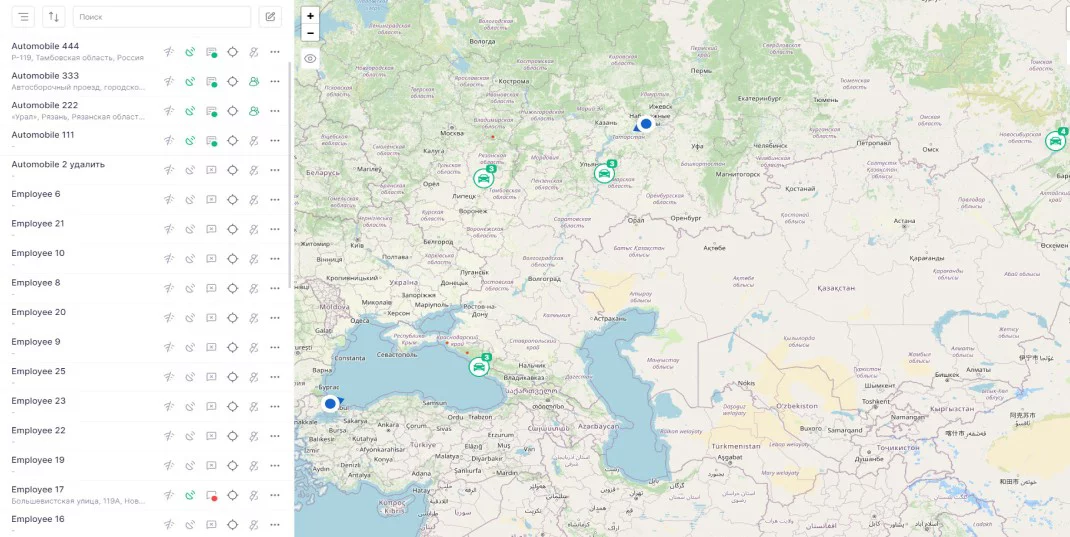Click satellite icon for Employee 21

click(190, 229)
